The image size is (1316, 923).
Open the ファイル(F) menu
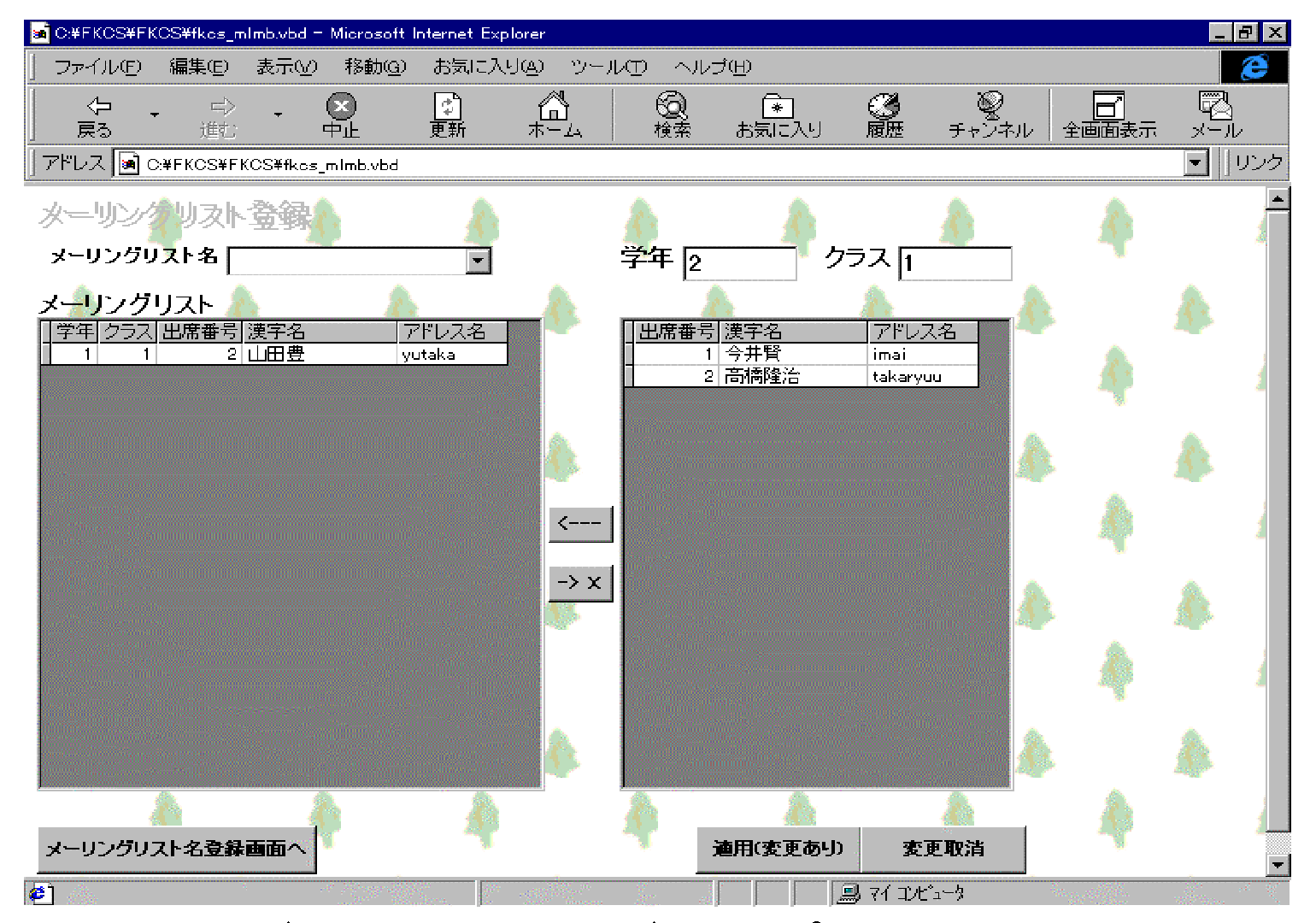point(97,67)
